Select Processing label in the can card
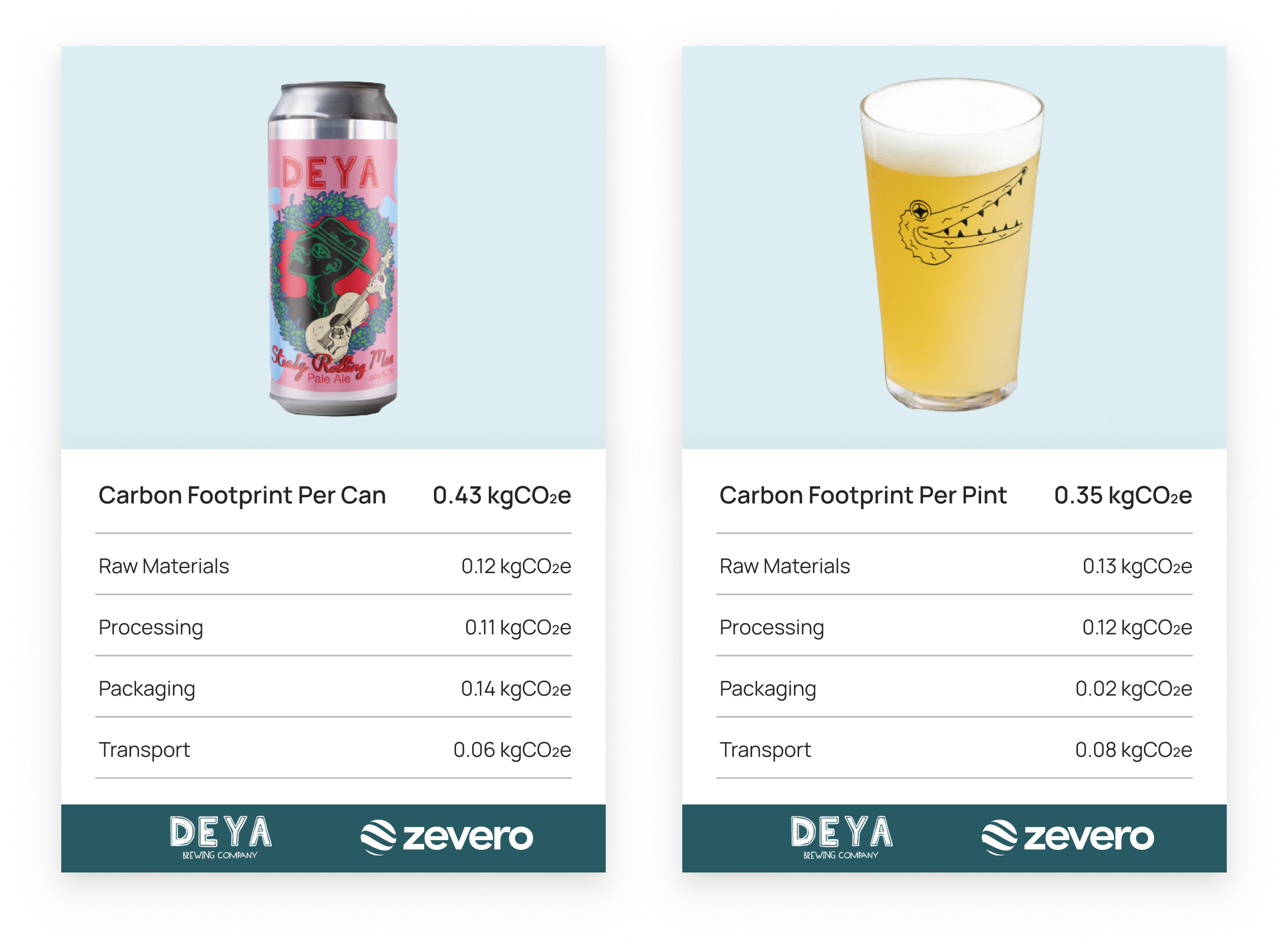 click(x=151, y=628)
